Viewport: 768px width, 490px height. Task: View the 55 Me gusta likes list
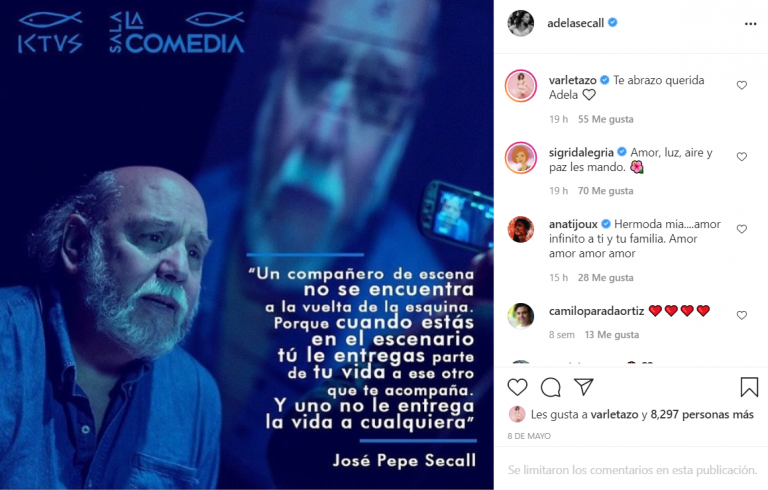605,119
